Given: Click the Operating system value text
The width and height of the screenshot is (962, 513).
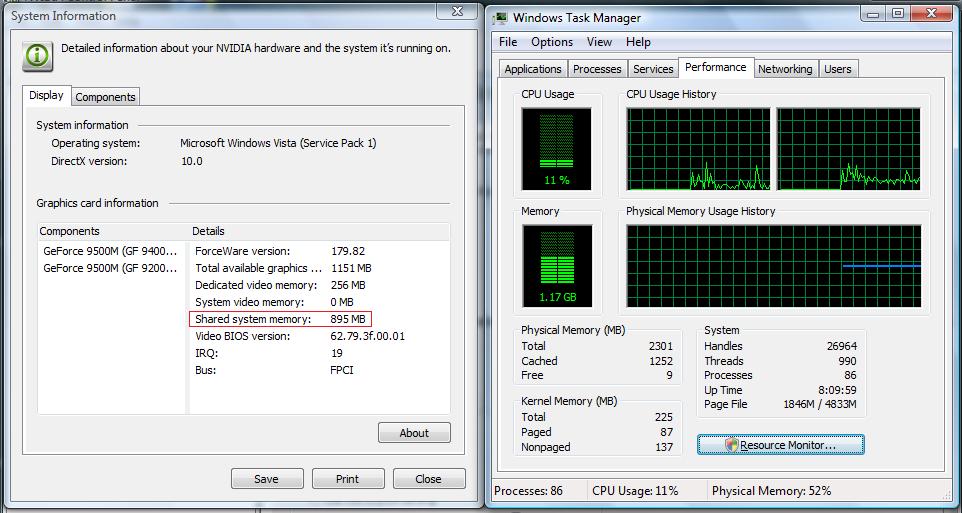Looking at the screenshot, I should (x=278, y=143).
